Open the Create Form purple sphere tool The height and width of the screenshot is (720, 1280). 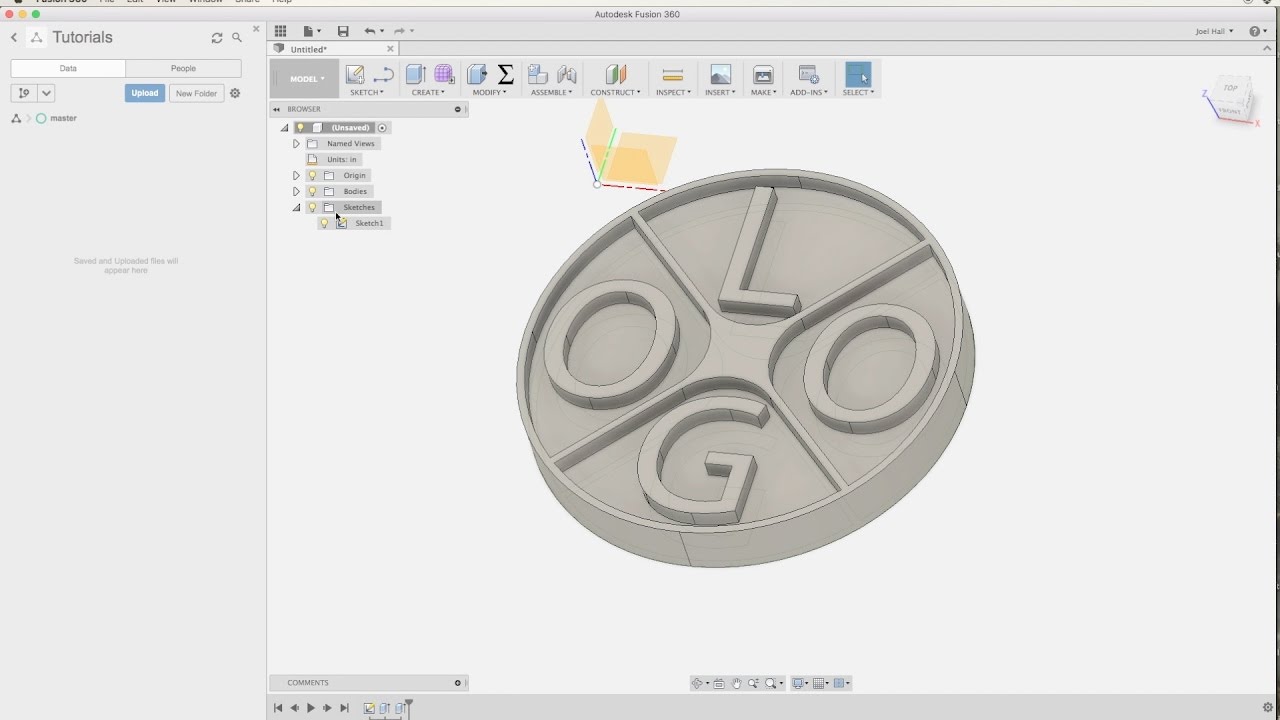tap(444, 75)
